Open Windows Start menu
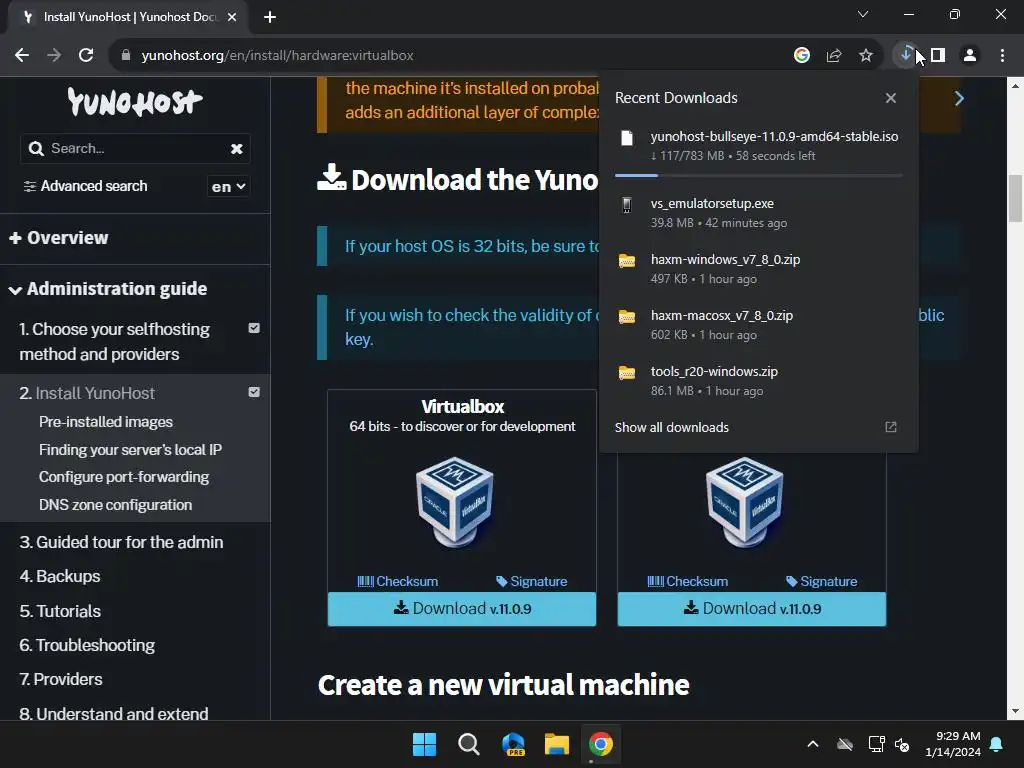The image size is (1024, 768). coord(424,744)
